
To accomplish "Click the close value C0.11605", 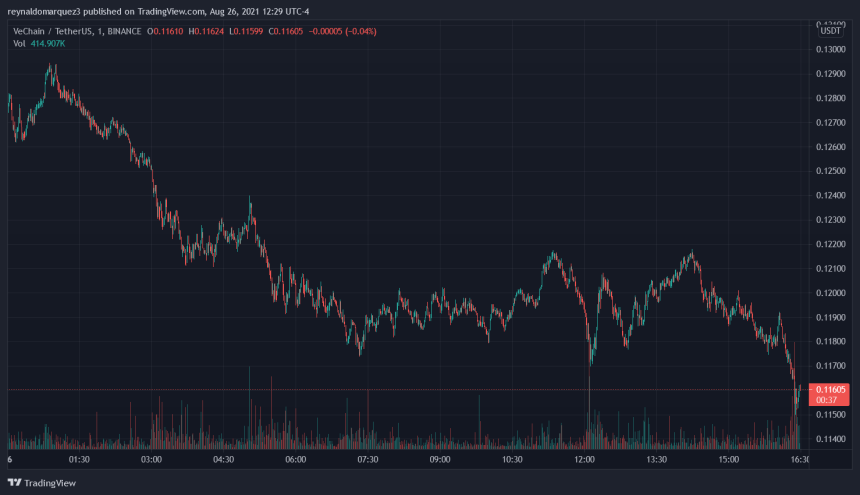I will [x=286, y=31].
